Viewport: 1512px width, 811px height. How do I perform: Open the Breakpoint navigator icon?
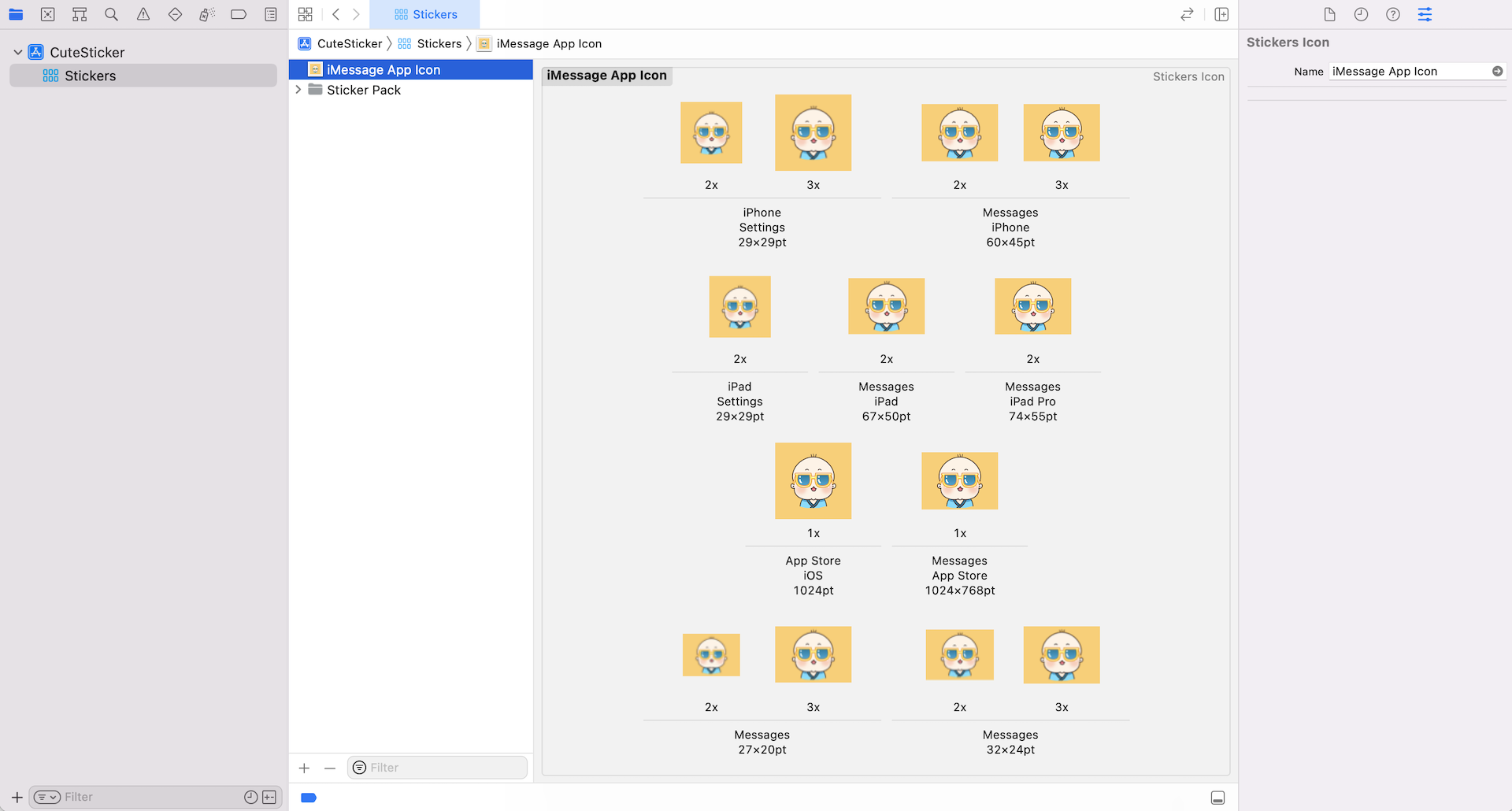point(239,14)
